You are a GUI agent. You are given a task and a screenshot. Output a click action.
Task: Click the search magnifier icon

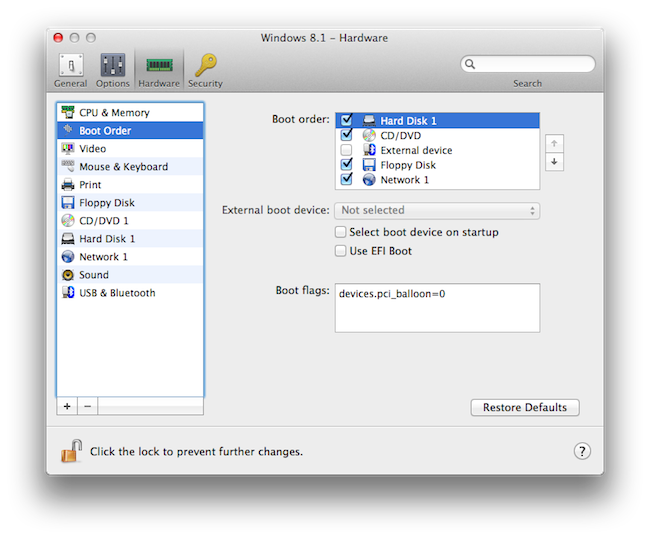click(x=470, y=64)
